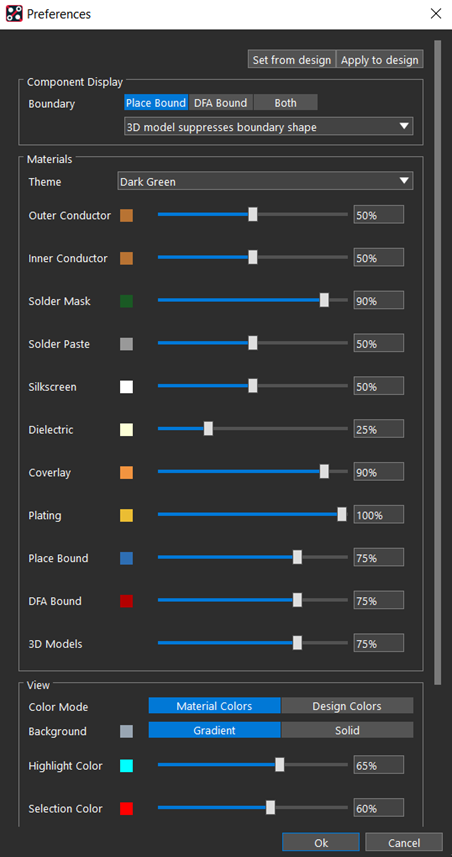Click the Plating yellow color swatch

pyautogui.click(x=126, y=515)
